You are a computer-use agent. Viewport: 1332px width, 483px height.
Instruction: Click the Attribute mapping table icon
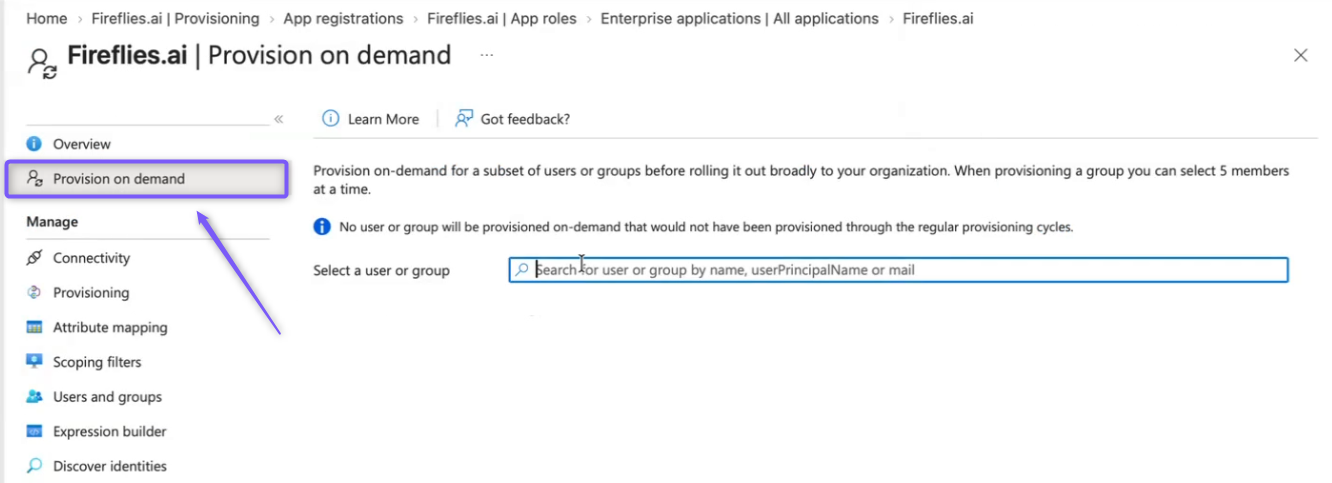click(34, 327)
